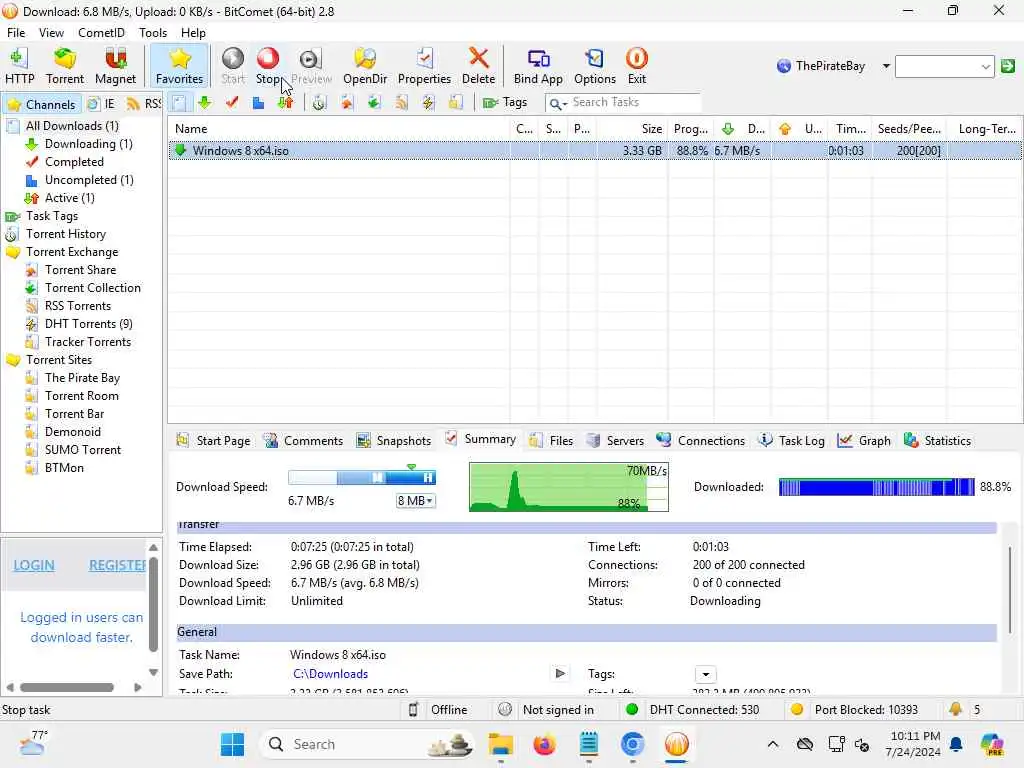Click the blue uncompleted filter icon
The height and width of the screenshot is (768, 1024).
(x=259, y=103)
